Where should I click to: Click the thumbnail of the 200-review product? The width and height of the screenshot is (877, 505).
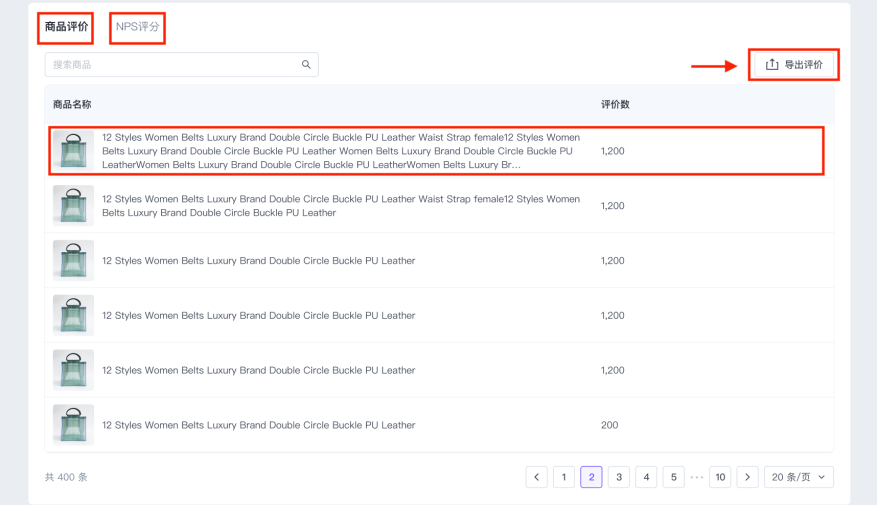73,425
